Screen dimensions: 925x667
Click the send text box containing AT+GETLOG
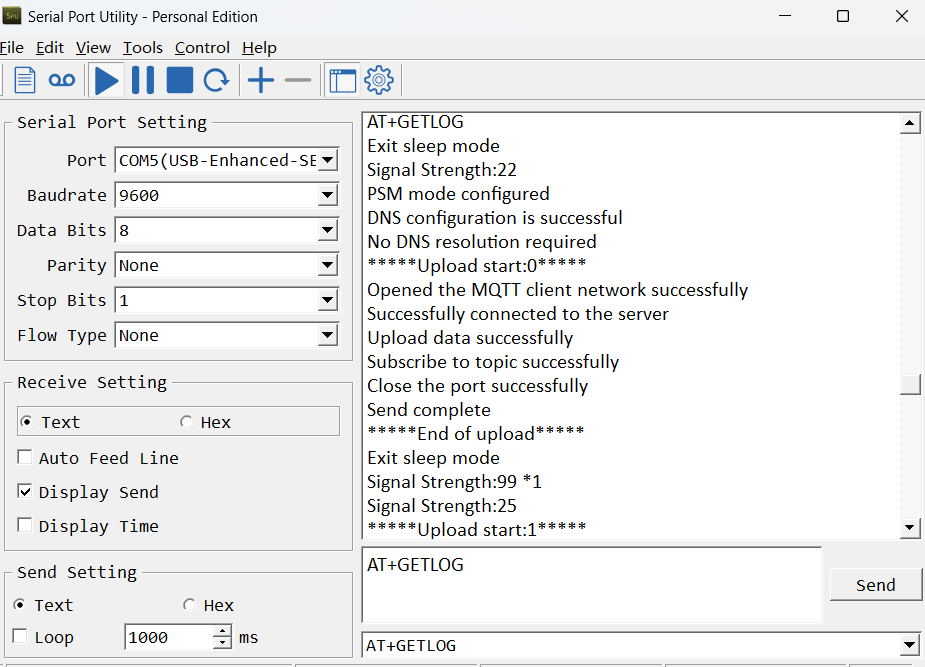(592, 584)
